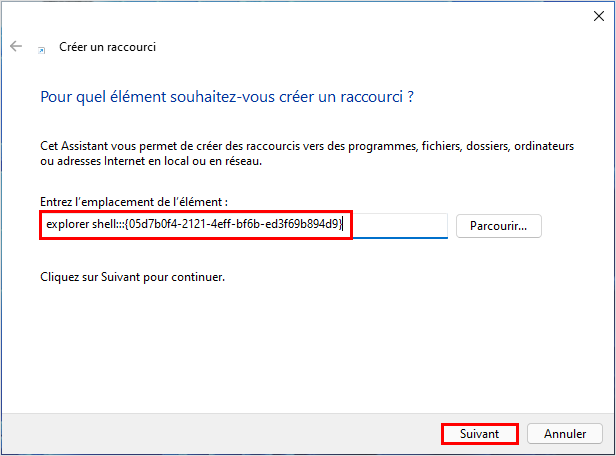This screenshot has height=456, width=616.
Task: Click the empty right part of the location field
Action: (x=400, y=225)
